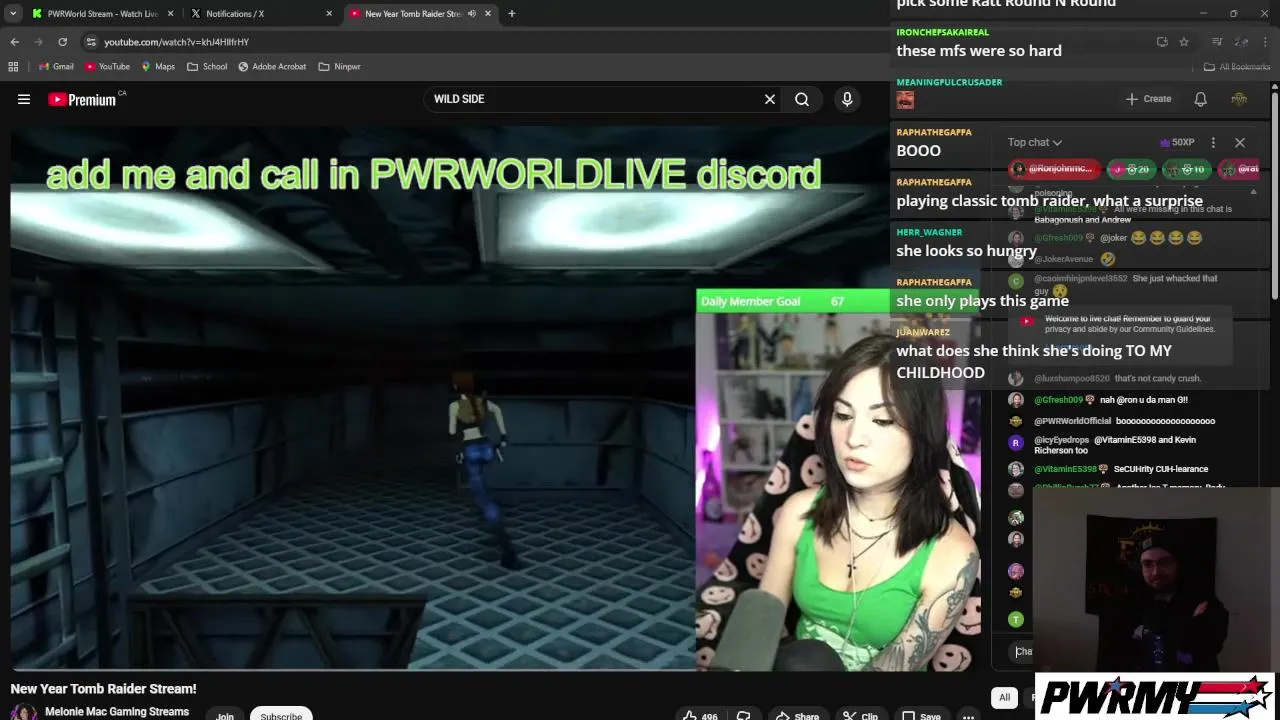Open the gifted memberships chip showing 20
Image resolution: width=1280 pixels, height=720 pixels.
tap(1131, 169)
